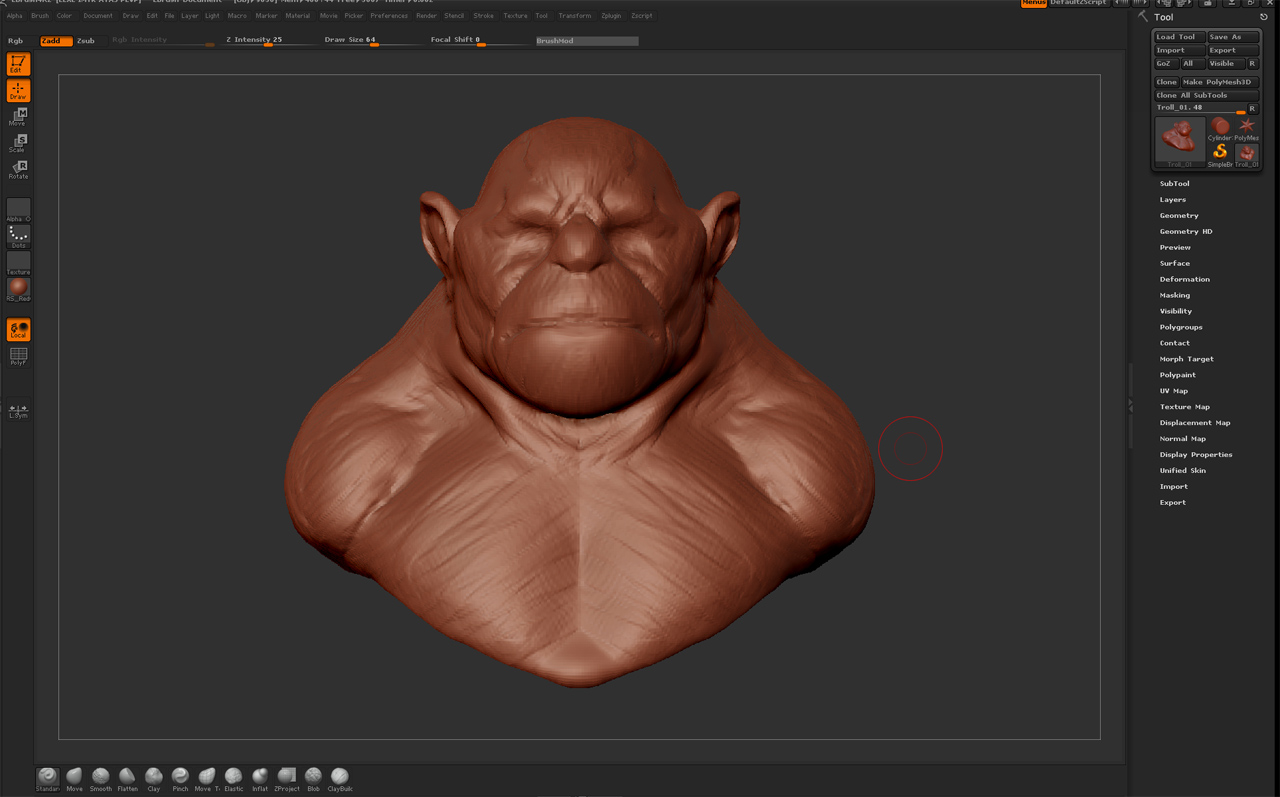The image size is (1280, 797).
Task: Choose the PolyMesh3D star tool
Action: click(1247, 129)
